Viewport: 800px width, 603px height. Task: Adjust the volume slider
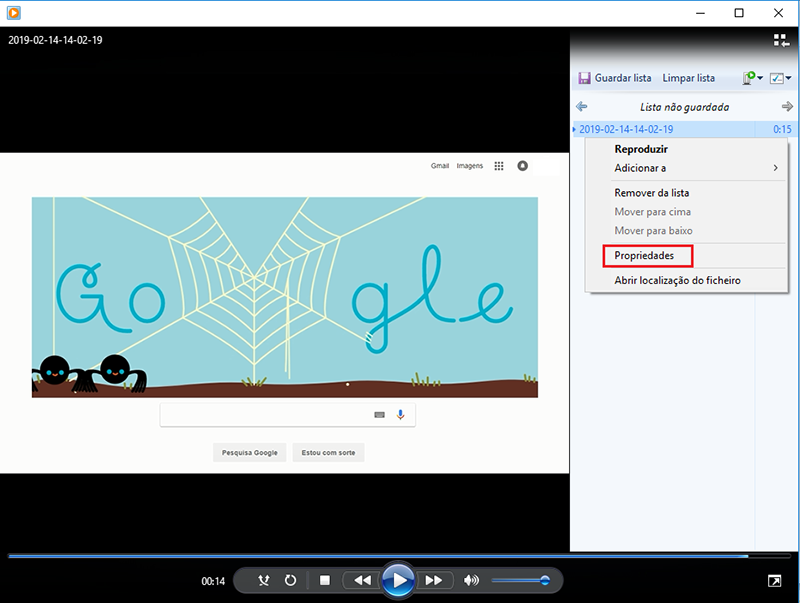pos(521,580)
